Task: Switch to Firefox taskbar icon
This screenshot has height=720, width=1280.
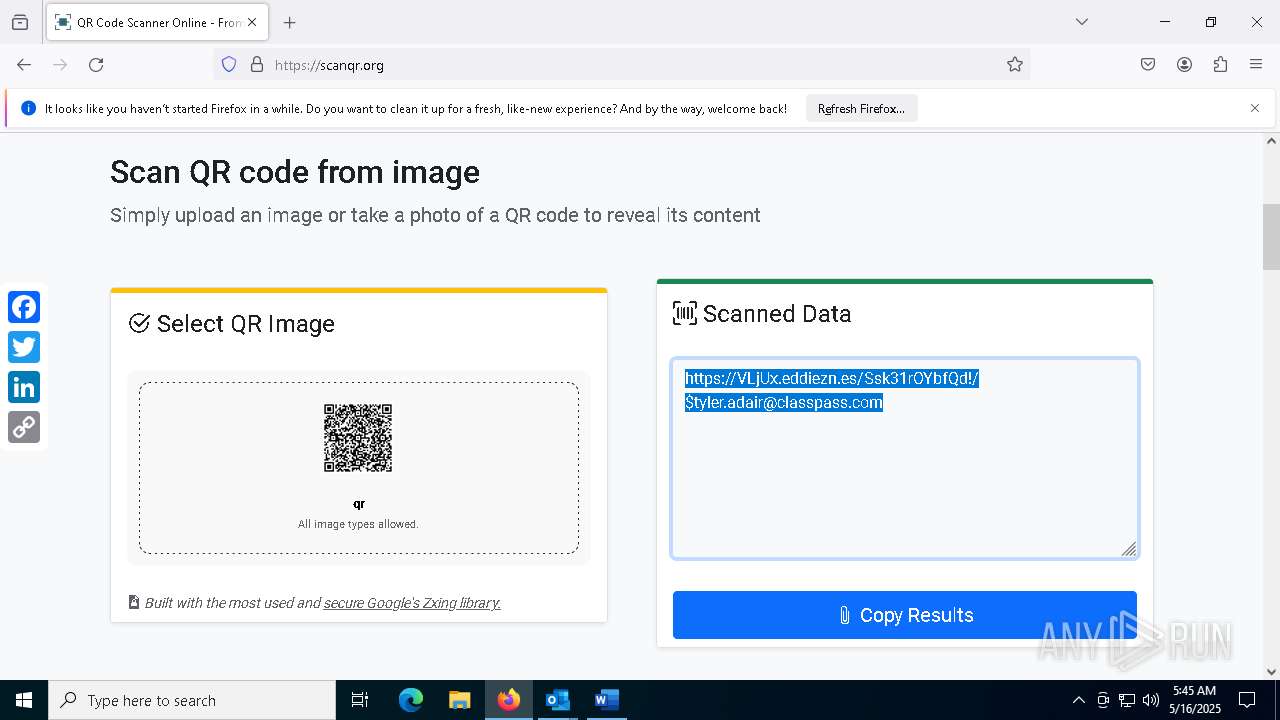Action: (508, 700)
